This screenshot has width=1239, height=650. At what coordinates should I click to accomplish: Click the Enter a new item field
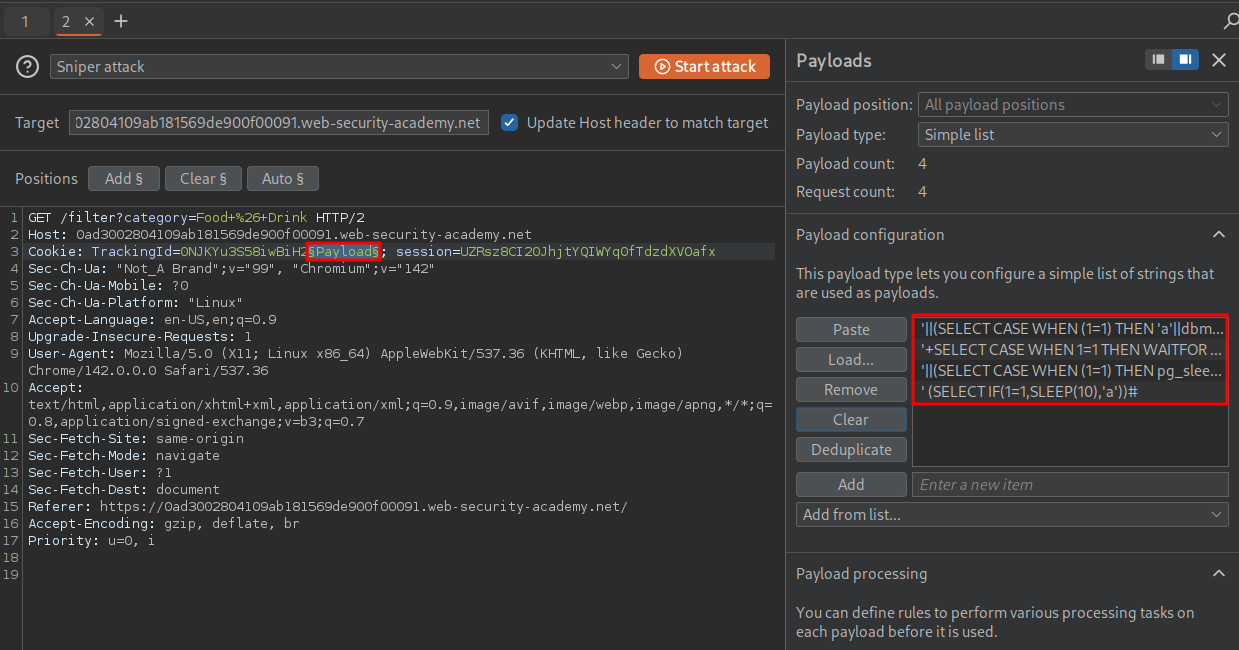coord(1069,485)
